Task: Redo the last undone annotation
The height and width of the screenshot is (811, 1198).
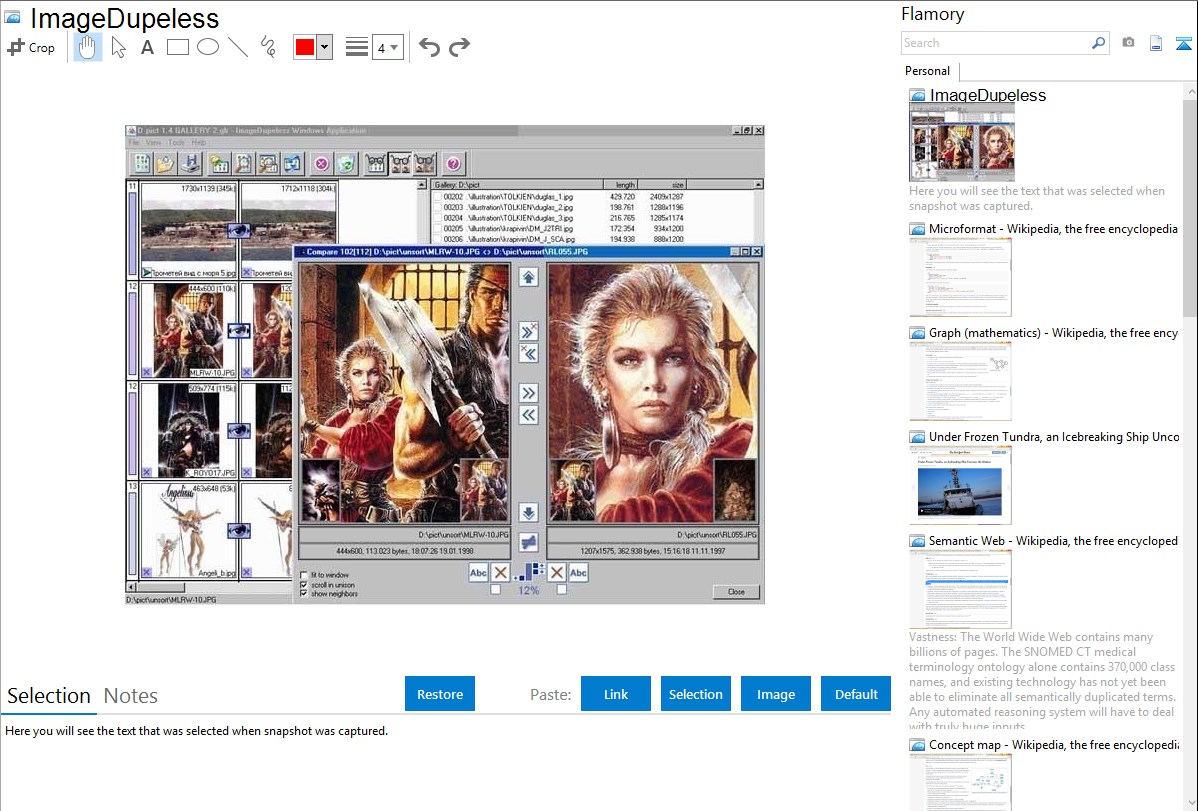Action: [x=459, y=47]
